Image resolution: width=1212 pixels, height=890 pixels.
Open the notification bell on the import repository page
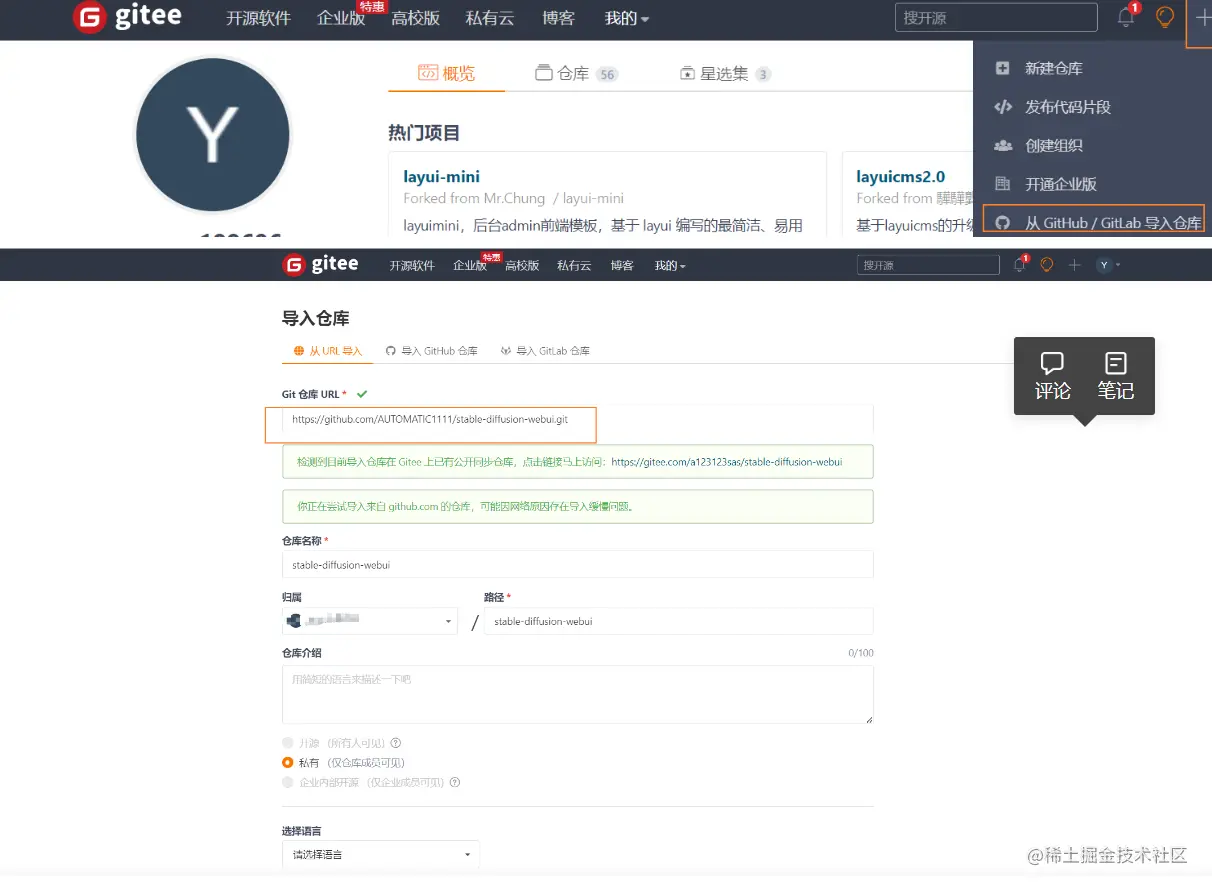point(1019,264)
